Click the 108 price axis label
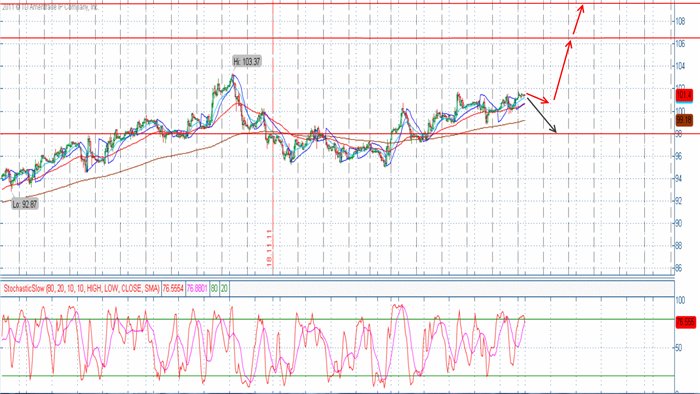 pos(680,21)
